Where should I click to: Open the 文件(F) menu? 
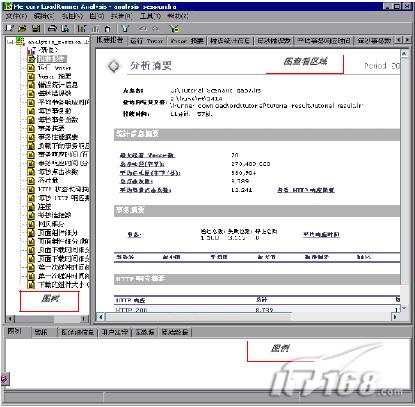(16, 16)
